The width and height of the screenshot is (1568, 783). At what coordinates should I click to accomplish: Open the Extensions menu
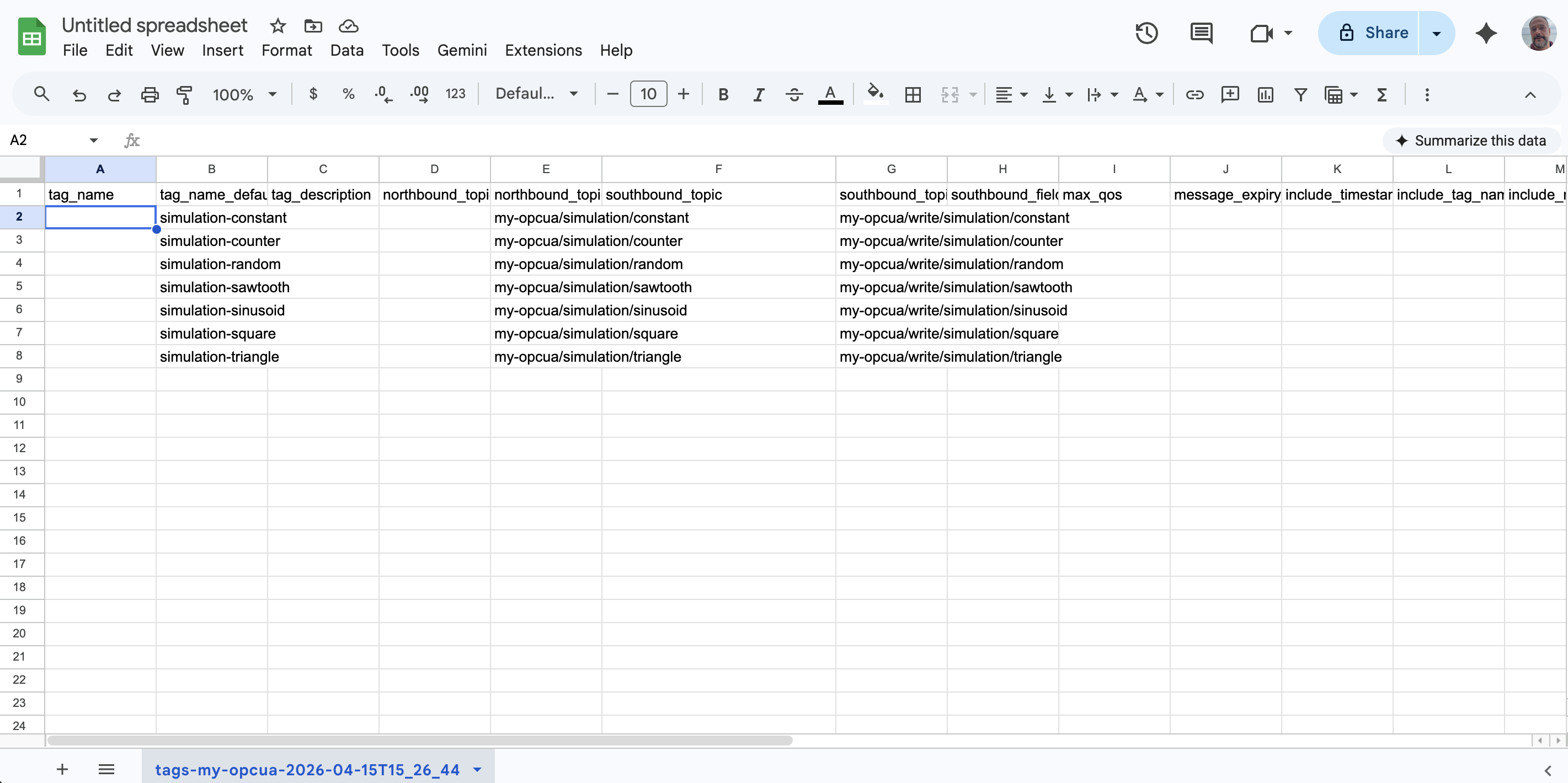click(x=543, y=50)
